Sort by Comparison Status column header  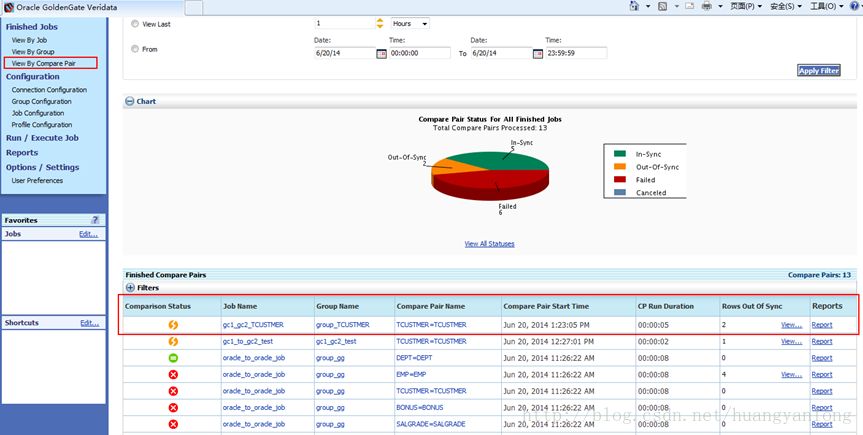click(x=158, y=306)
